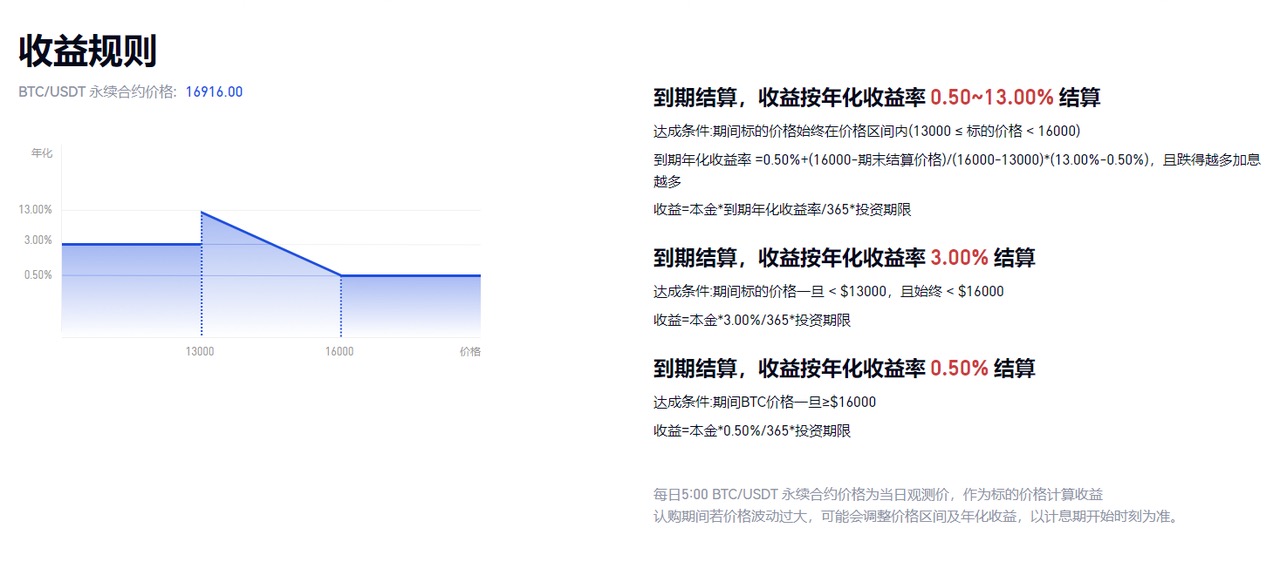Viewport: 1280px width, 582px height.
Task: Click the BTC/USDT 永续合约价格 label
Action: (97, 92)
